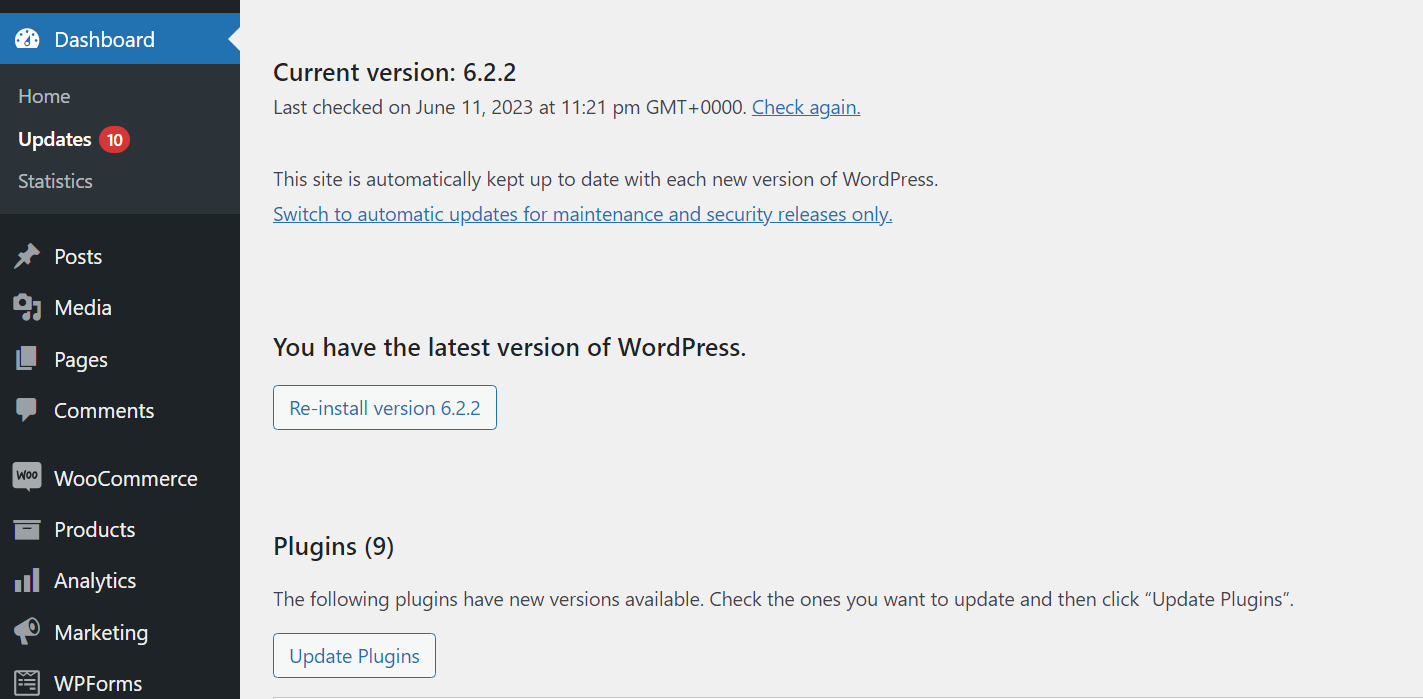This screenshot has width=1423, height=699.
Task: Switch to maintenance and security releases only
Action: 582,214
